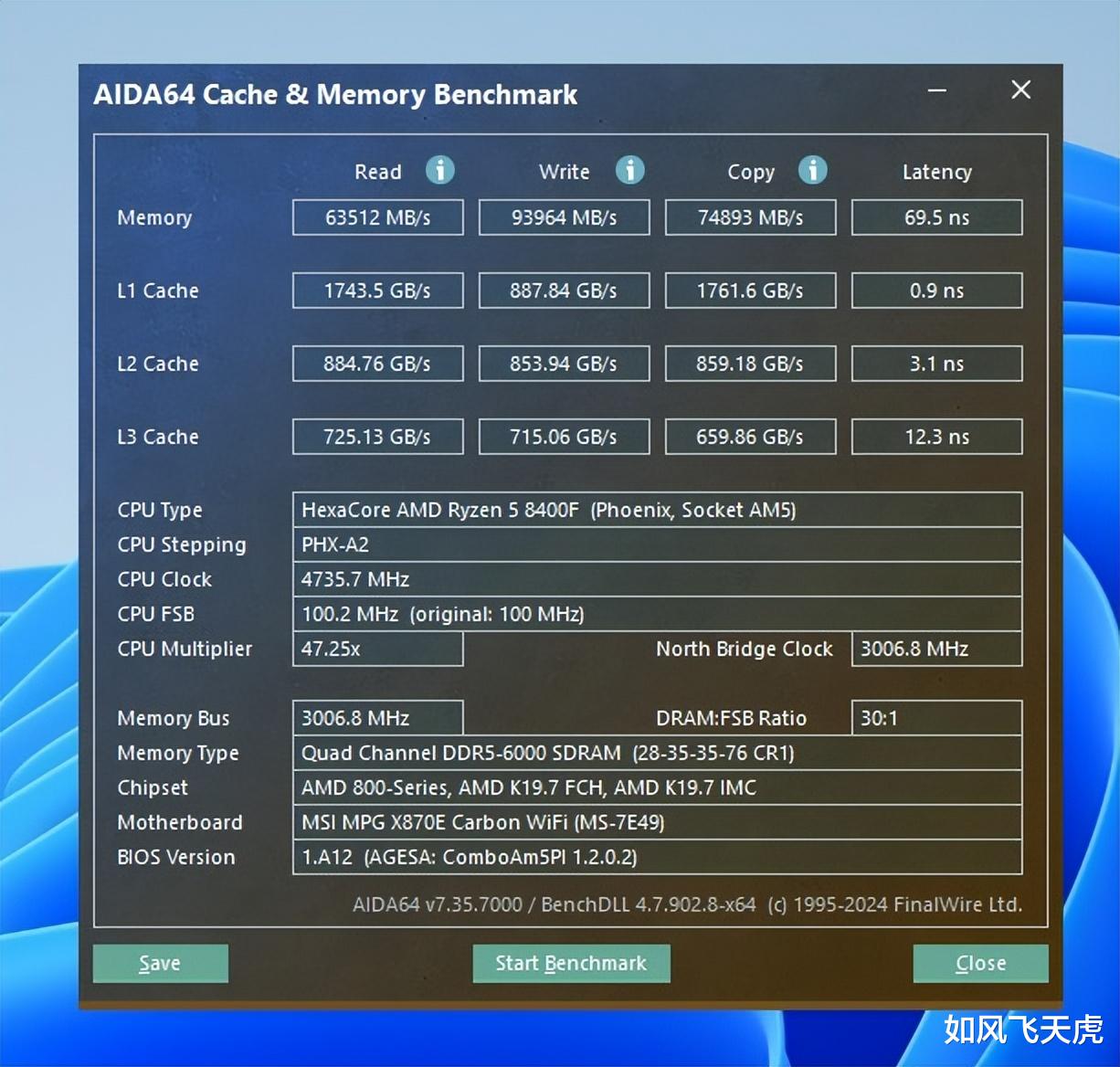Screen dimensions: 1120x1067
Task: Click the L3 Cache Write value 715.06 GB/s
Action: pos(565,437)
